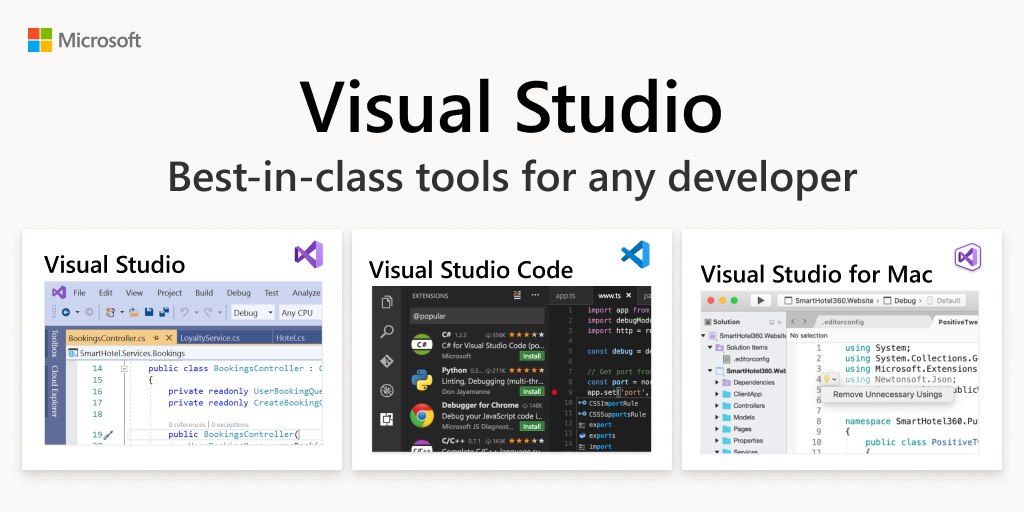Click the forward arrow in the Mac editor navigation
Screen dimensions: 1024x512
(805, 321)
